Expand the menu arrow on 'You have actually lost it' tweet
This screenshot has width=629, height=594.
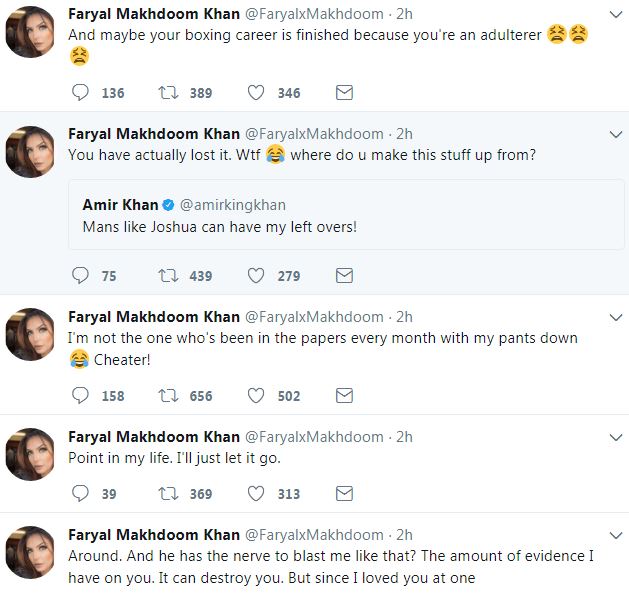(614, 133)
